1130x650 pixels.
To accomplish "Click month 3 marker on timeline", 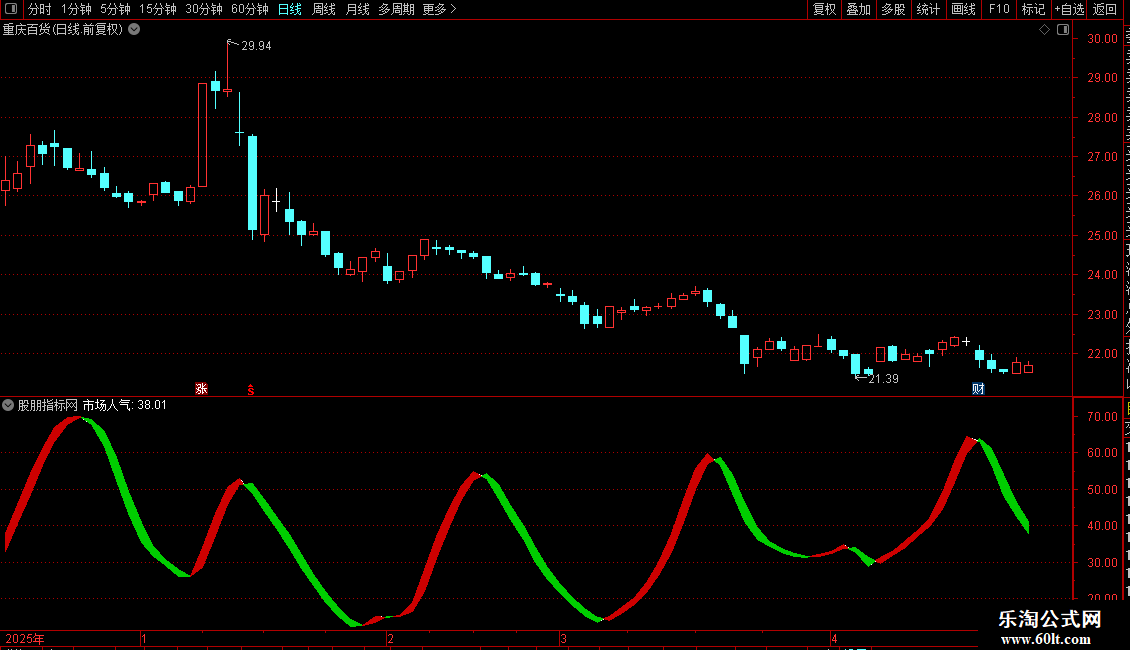I will [x=564, y=638].
